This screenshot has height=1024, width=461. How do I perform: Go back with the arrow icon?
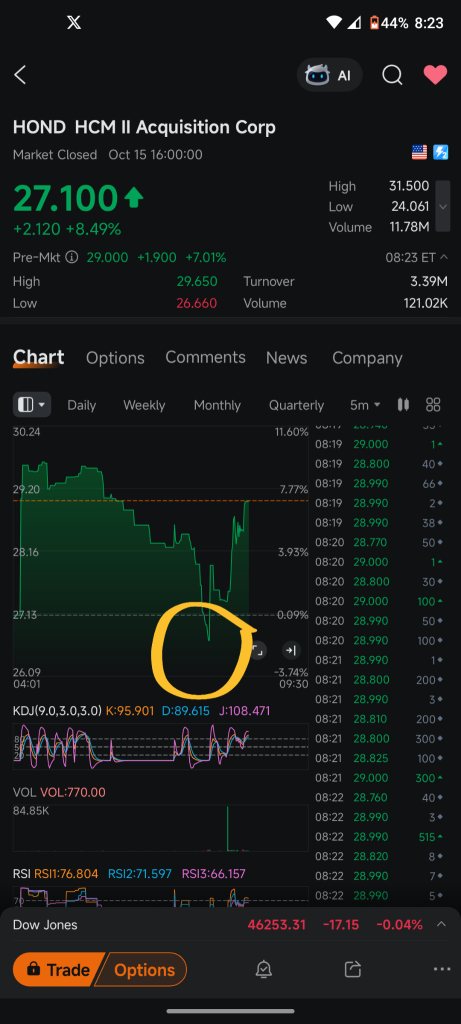pyautogui.click(x=20, y=75)
